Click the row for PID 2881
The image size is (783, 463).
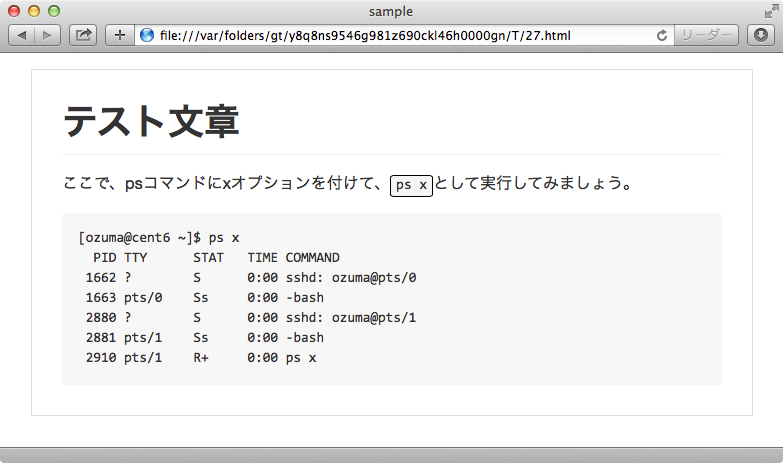pyautogui.click(x=205, y=338)
